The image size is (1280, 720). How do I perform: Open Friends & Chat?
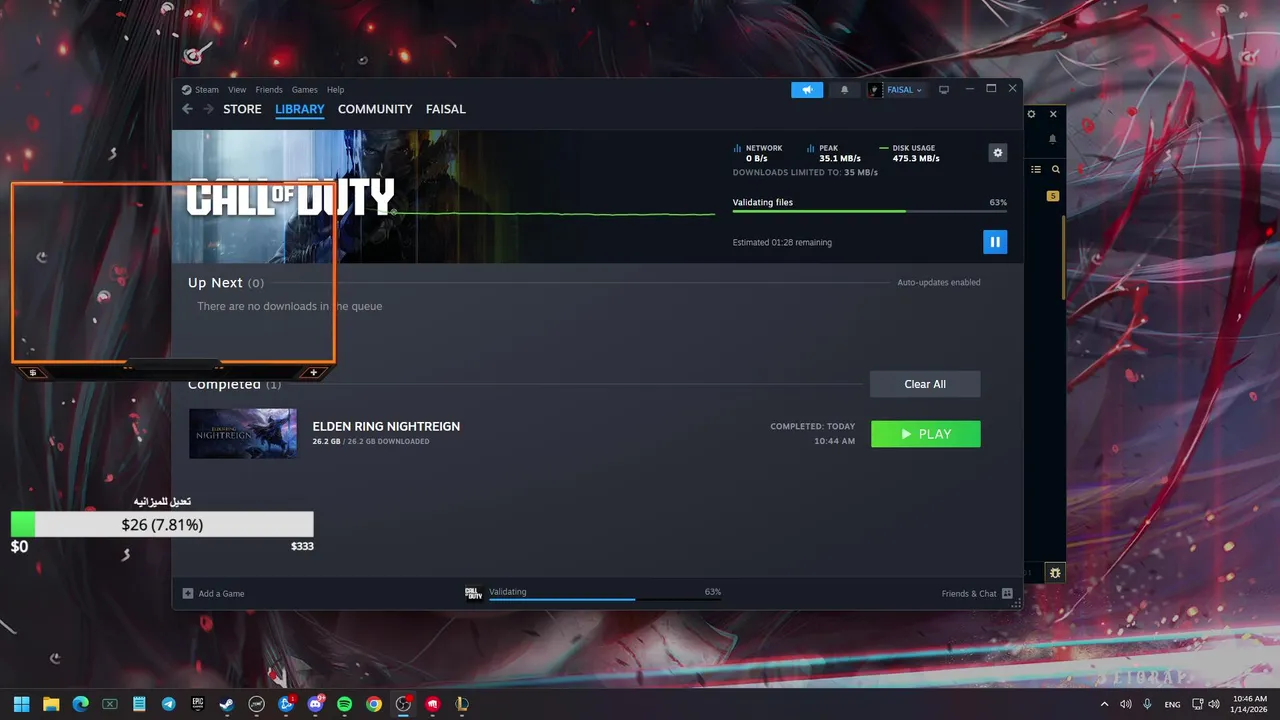point(977,594)
